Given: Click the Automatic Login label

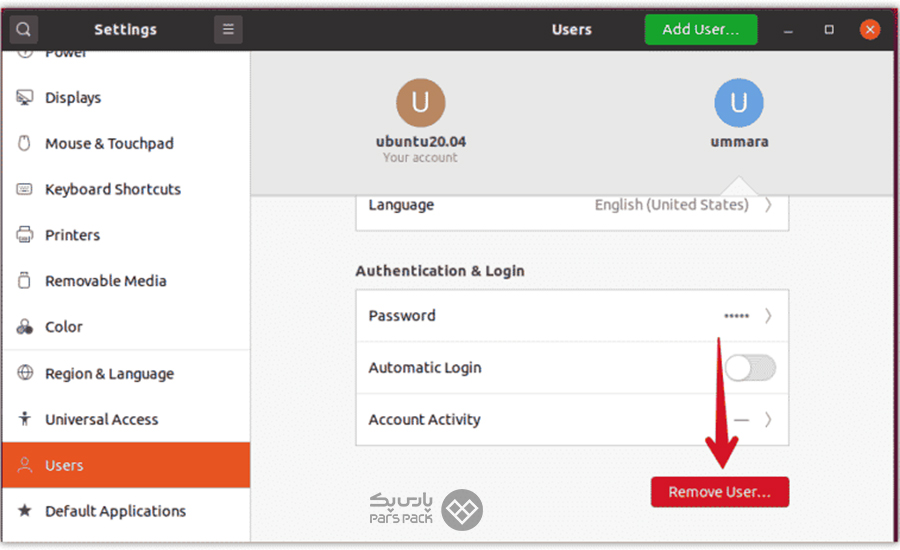Looking at the screenshot, I should click(x=425, y=367).
